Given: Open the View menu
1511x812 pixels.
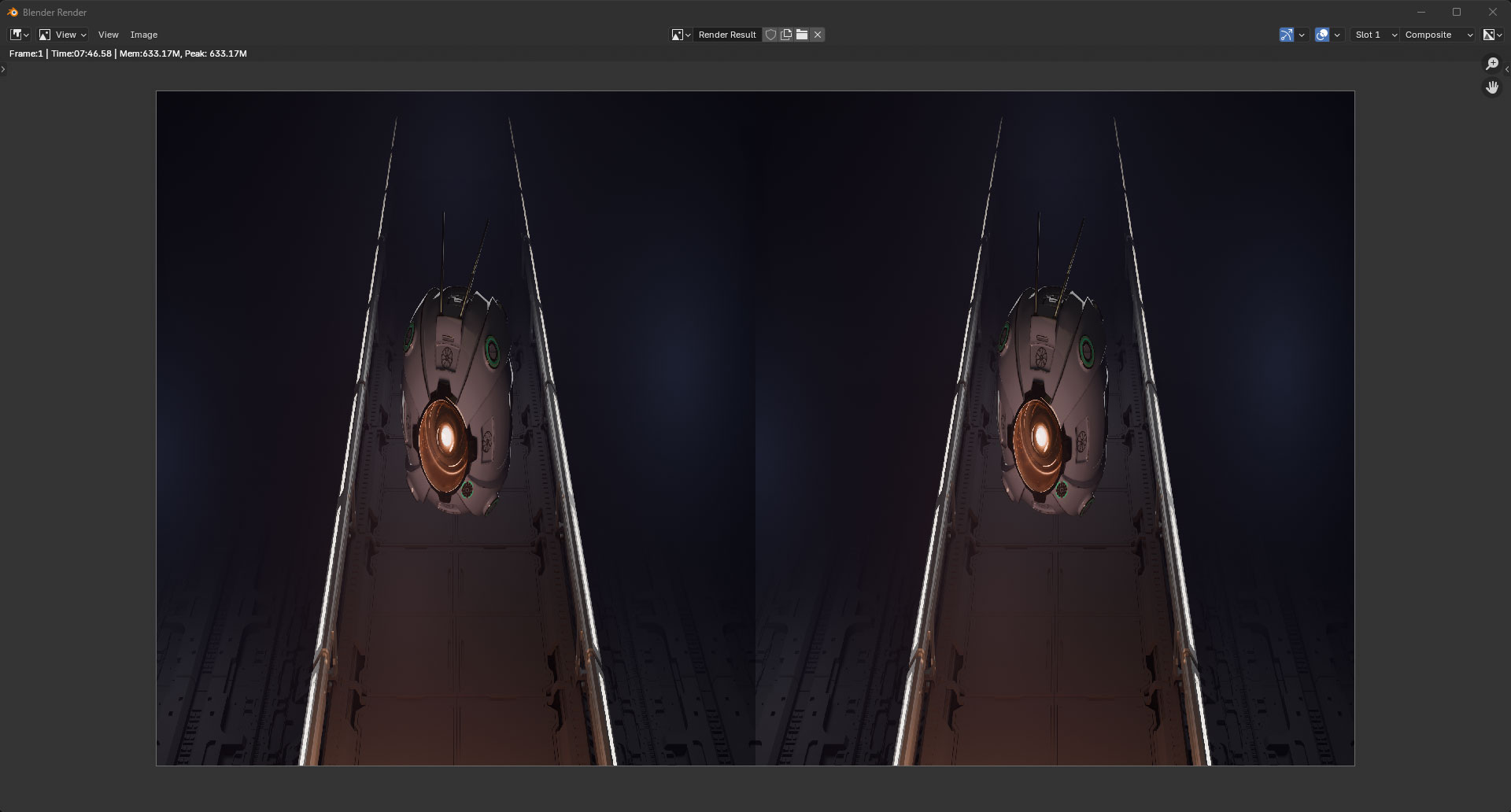Looking at the screenshot, I should tap(108, 35).
